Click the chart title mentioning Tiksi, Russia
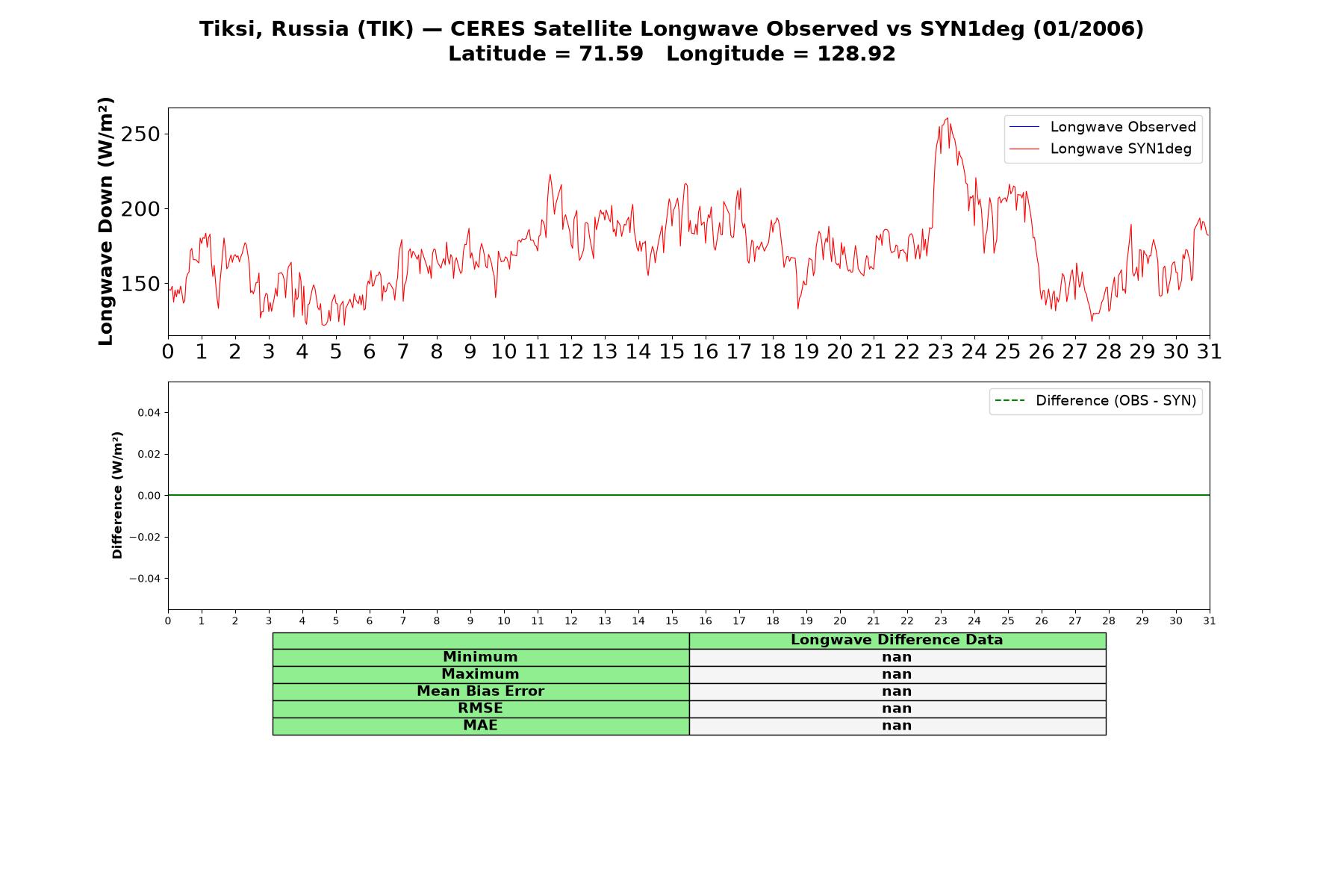Image resolution: width=1344 pixels, height=896 pixels. 671,29
